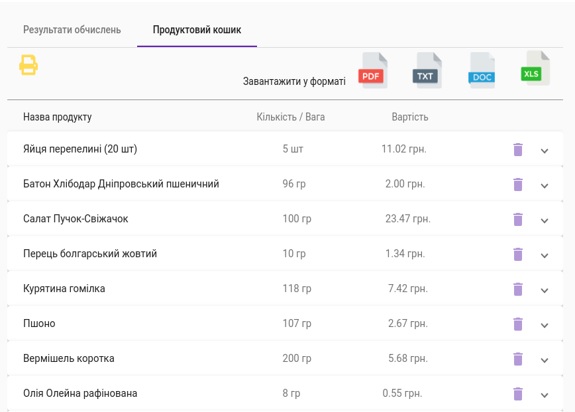This screenshot has width=575, height=412.
Task: Expand the Вермішель коротка row
Action: click(545, 360)
